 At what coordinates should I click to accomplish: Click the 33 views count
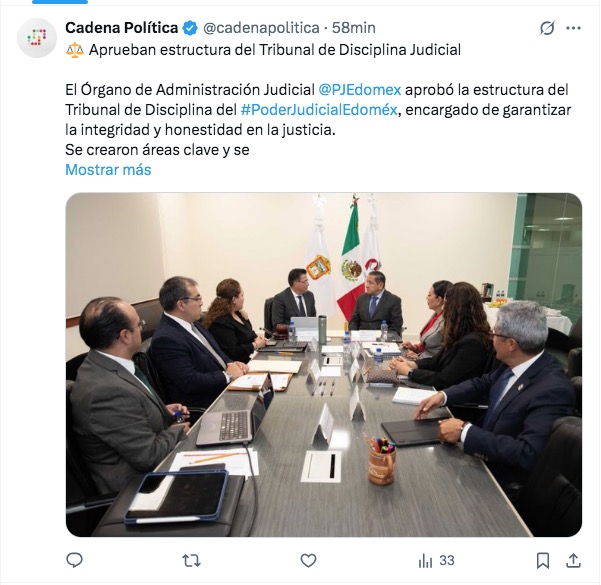click(446, 560)
